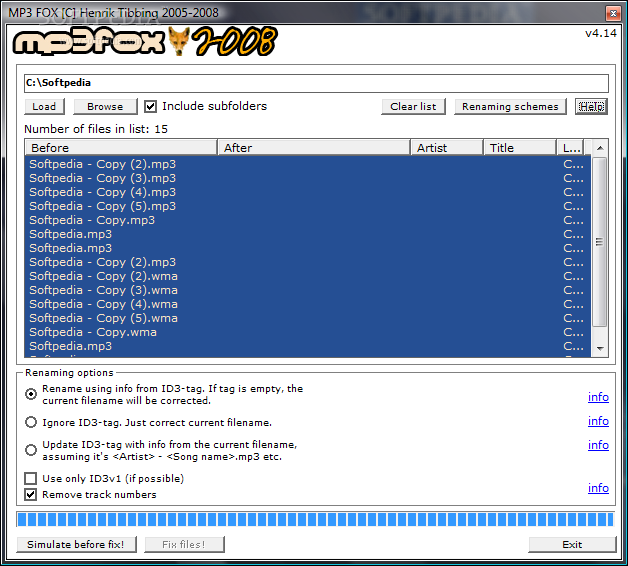
Task: Open Renaming schemes
Action: (x=510, y=107)
